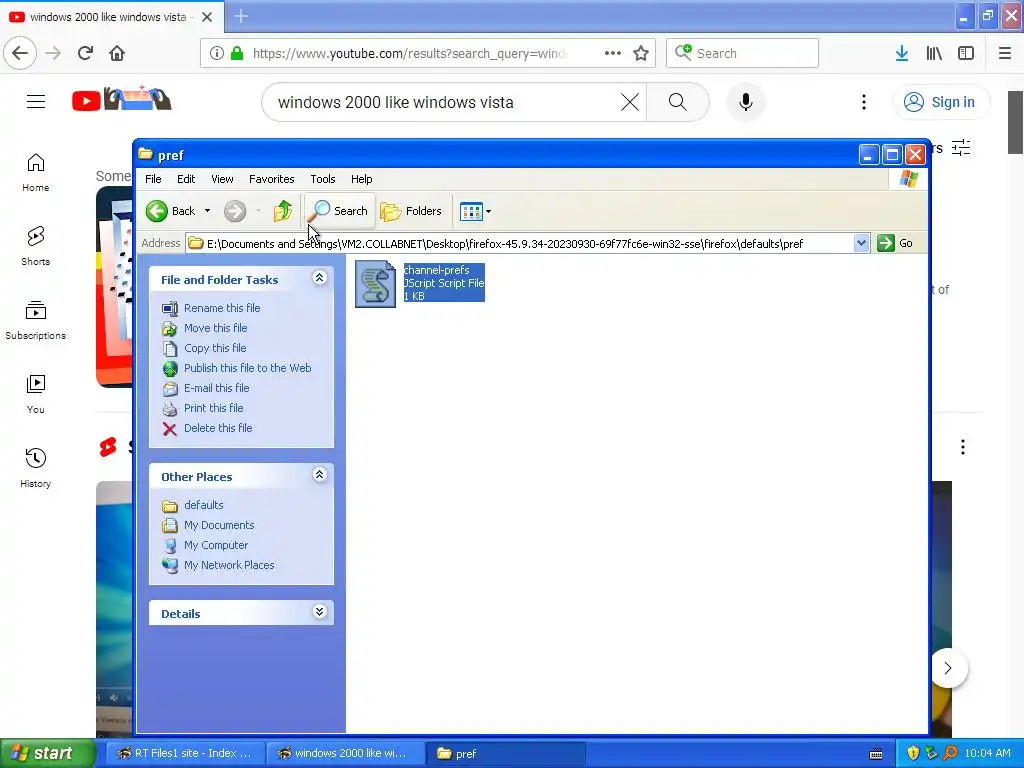This screenshot has width=1024, height=768.
Task: Collapse the Other Places panel
Action: [x=319, y=475]
